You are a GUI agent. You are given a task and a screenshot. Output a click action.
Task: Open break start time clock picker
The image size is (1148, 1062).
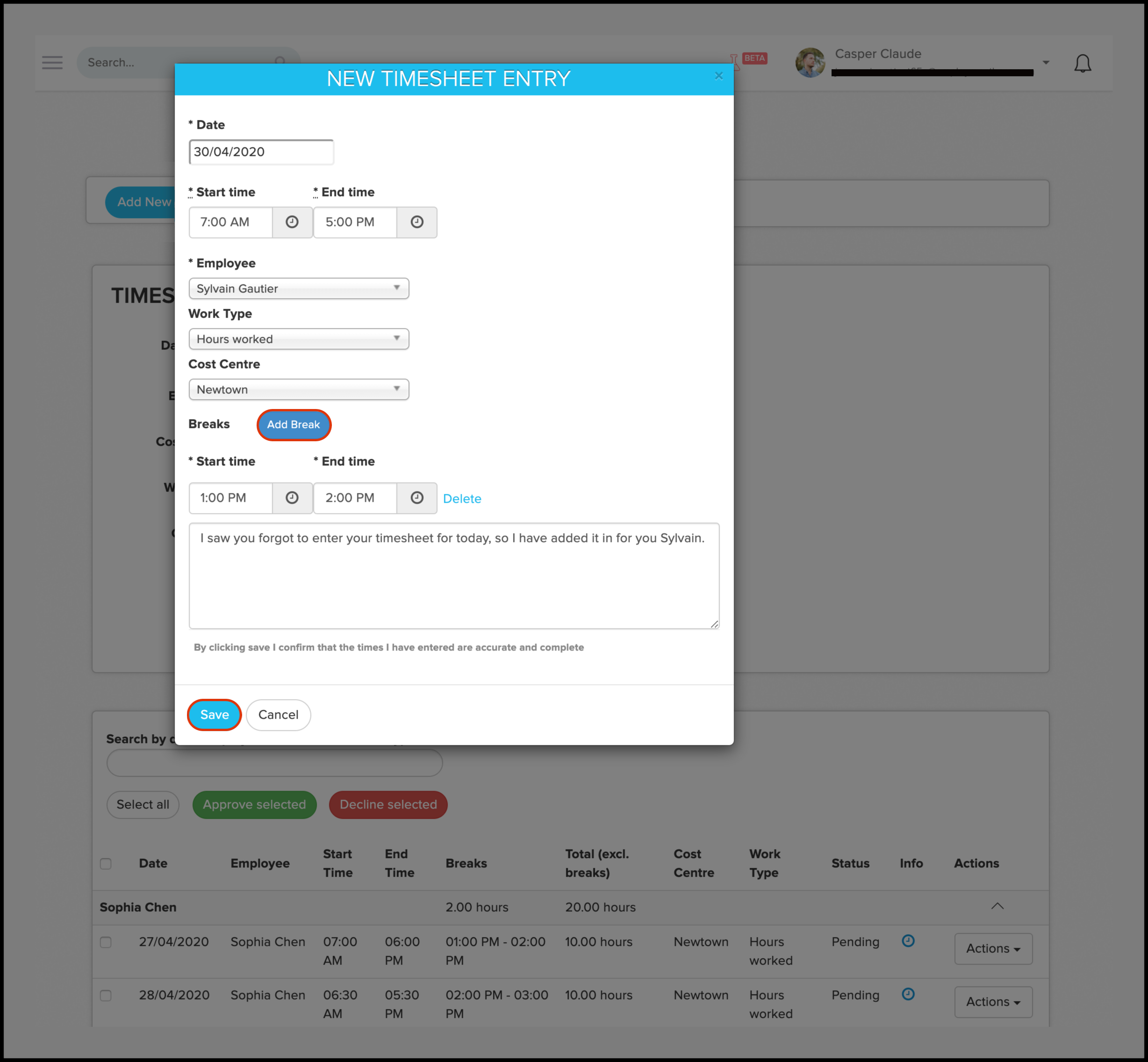292,498
